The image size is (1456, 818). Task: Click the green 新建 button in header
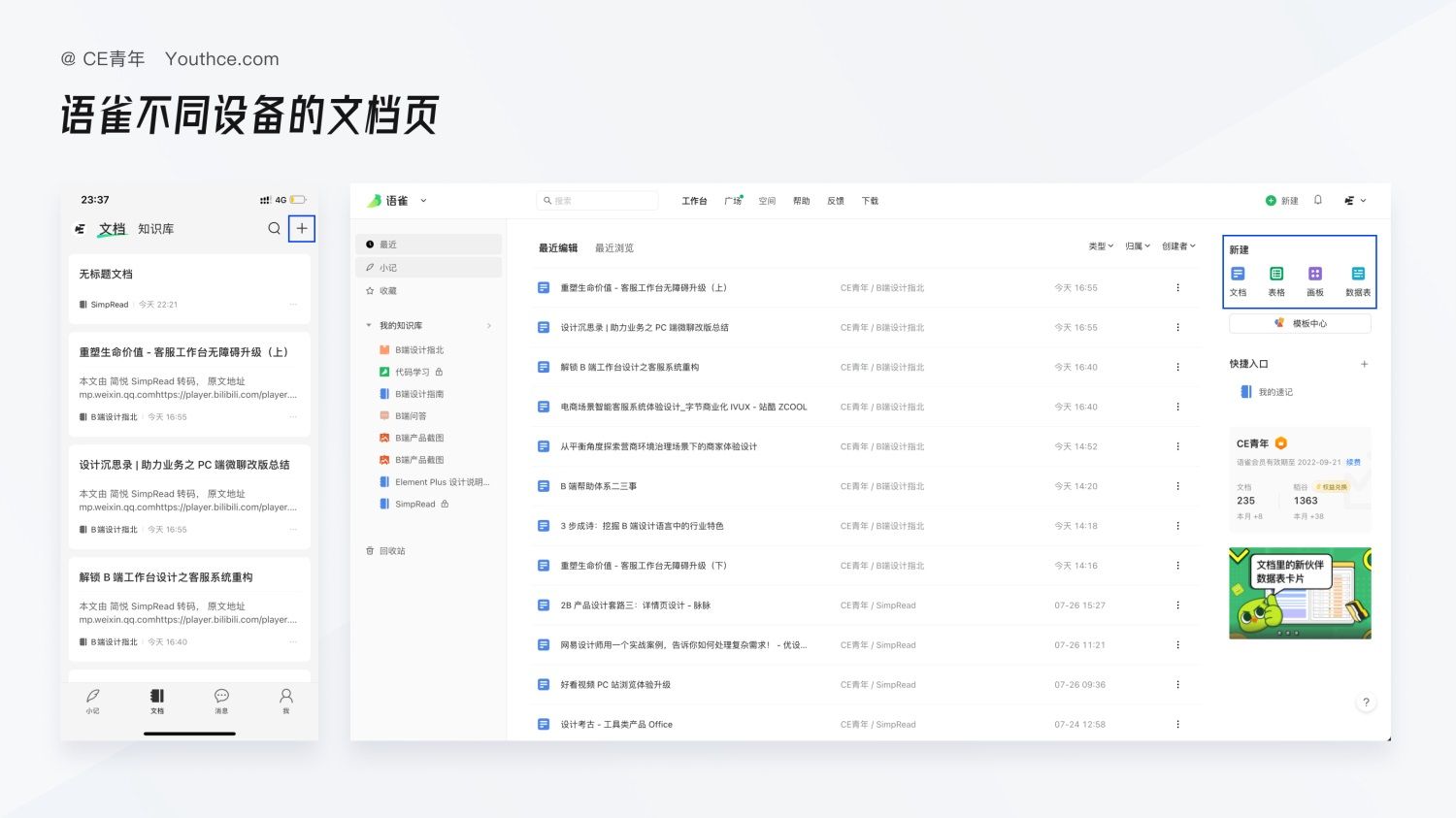coord(1282,201)
